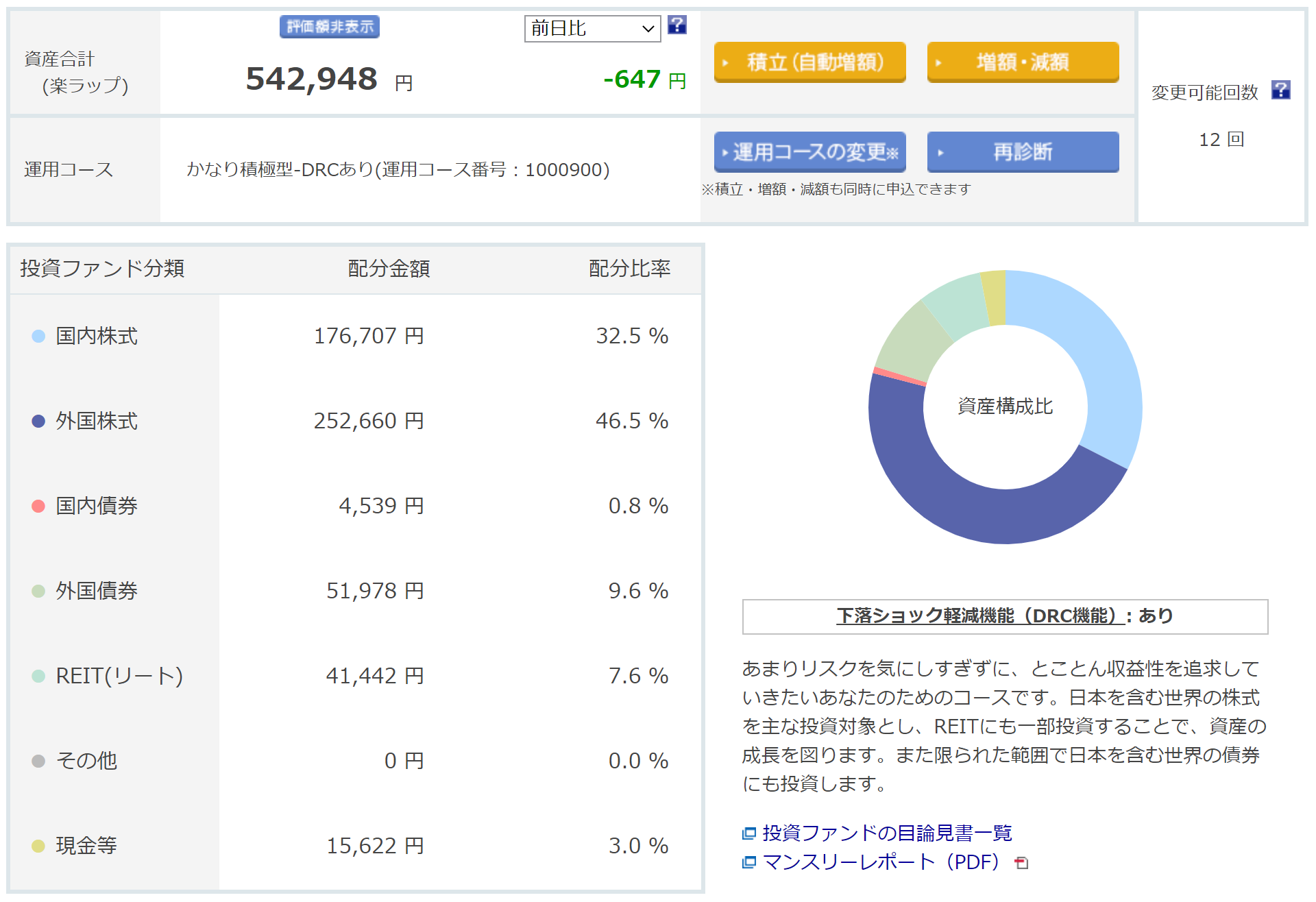
Task: Click external-link icon before 投資ファンドの目論見書一覧
Action: (749, 833)
